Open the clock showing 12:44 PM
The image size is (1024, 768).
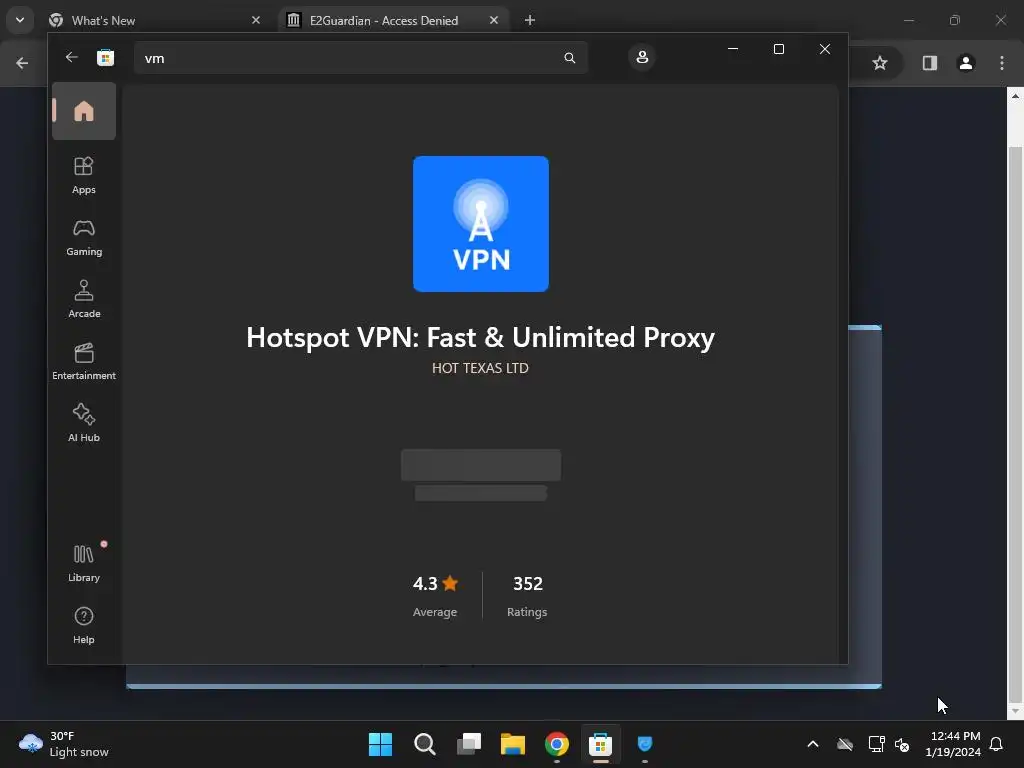(x=953, y=744)
